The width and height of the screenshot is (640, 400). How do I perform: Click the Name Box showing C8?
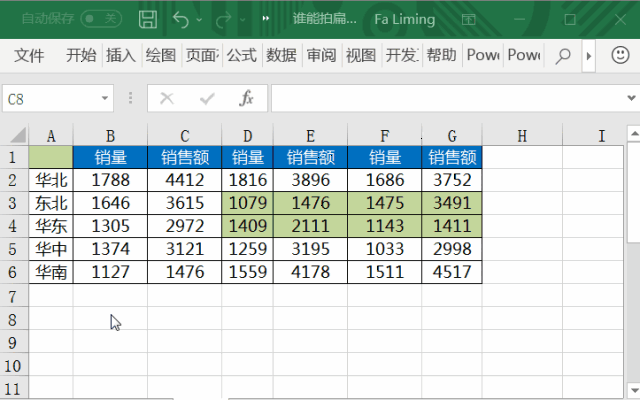(52, 98)
